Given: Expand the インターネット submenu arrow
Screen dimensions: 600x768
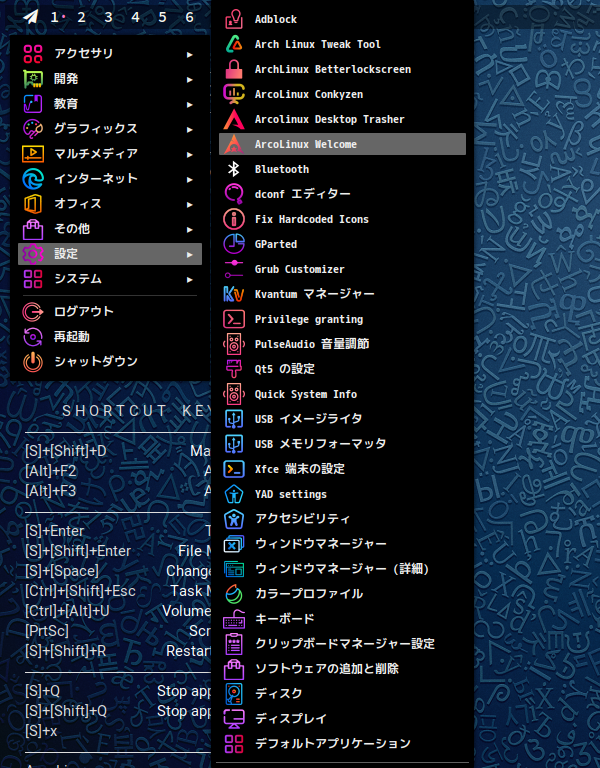Looking at the screenshot, I should [190, 179].
